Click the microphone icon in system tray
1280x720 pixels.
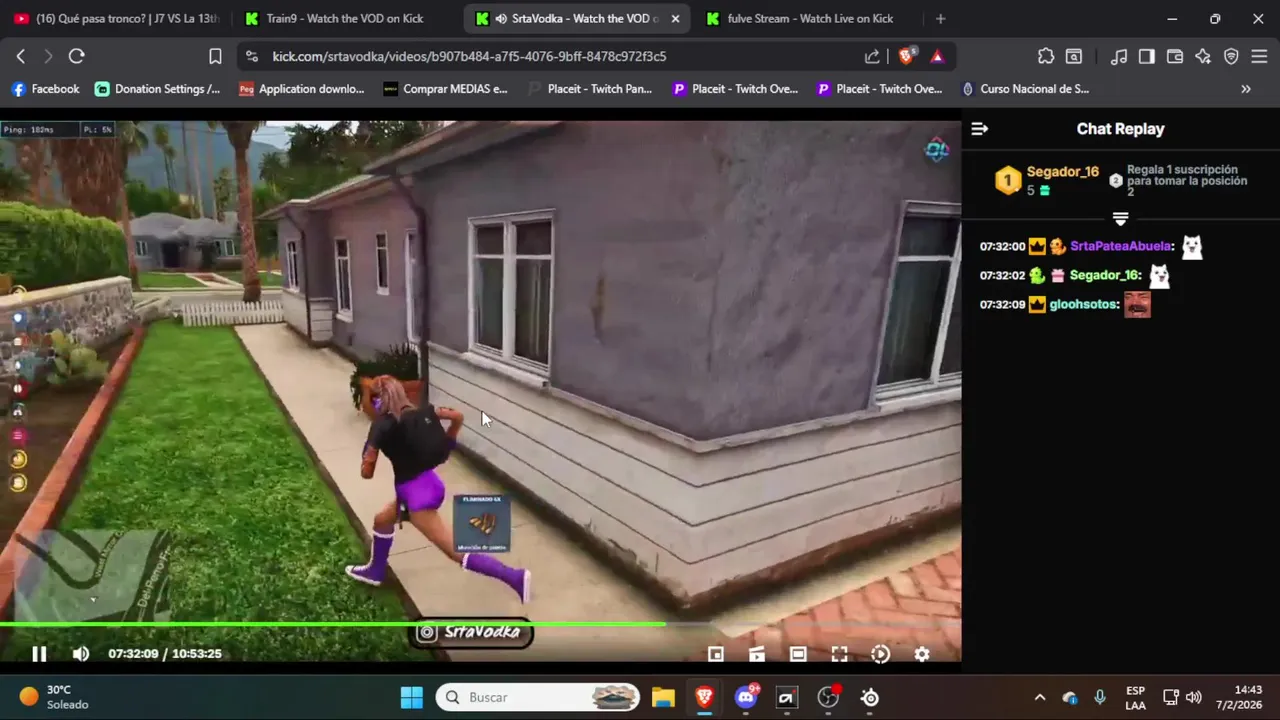coord(1100,697)
